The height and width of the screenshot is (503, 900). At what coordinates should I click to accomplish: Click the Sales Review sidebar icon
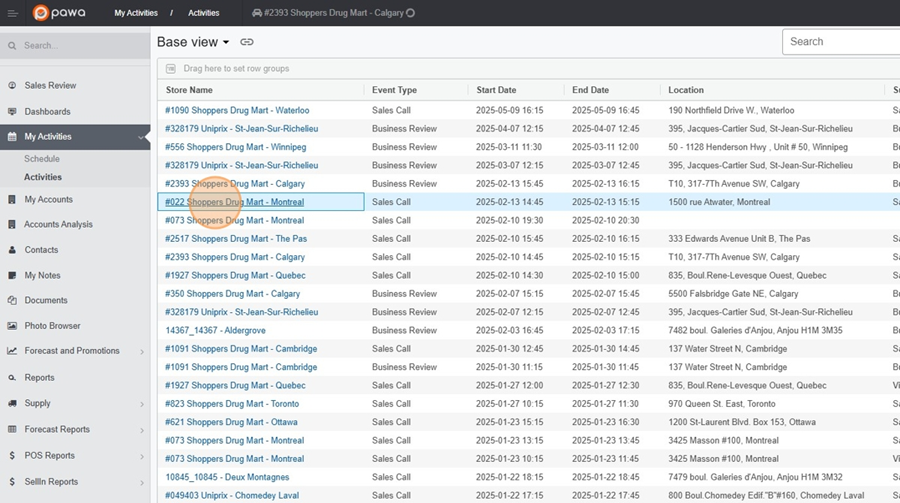tap(12, 85)
